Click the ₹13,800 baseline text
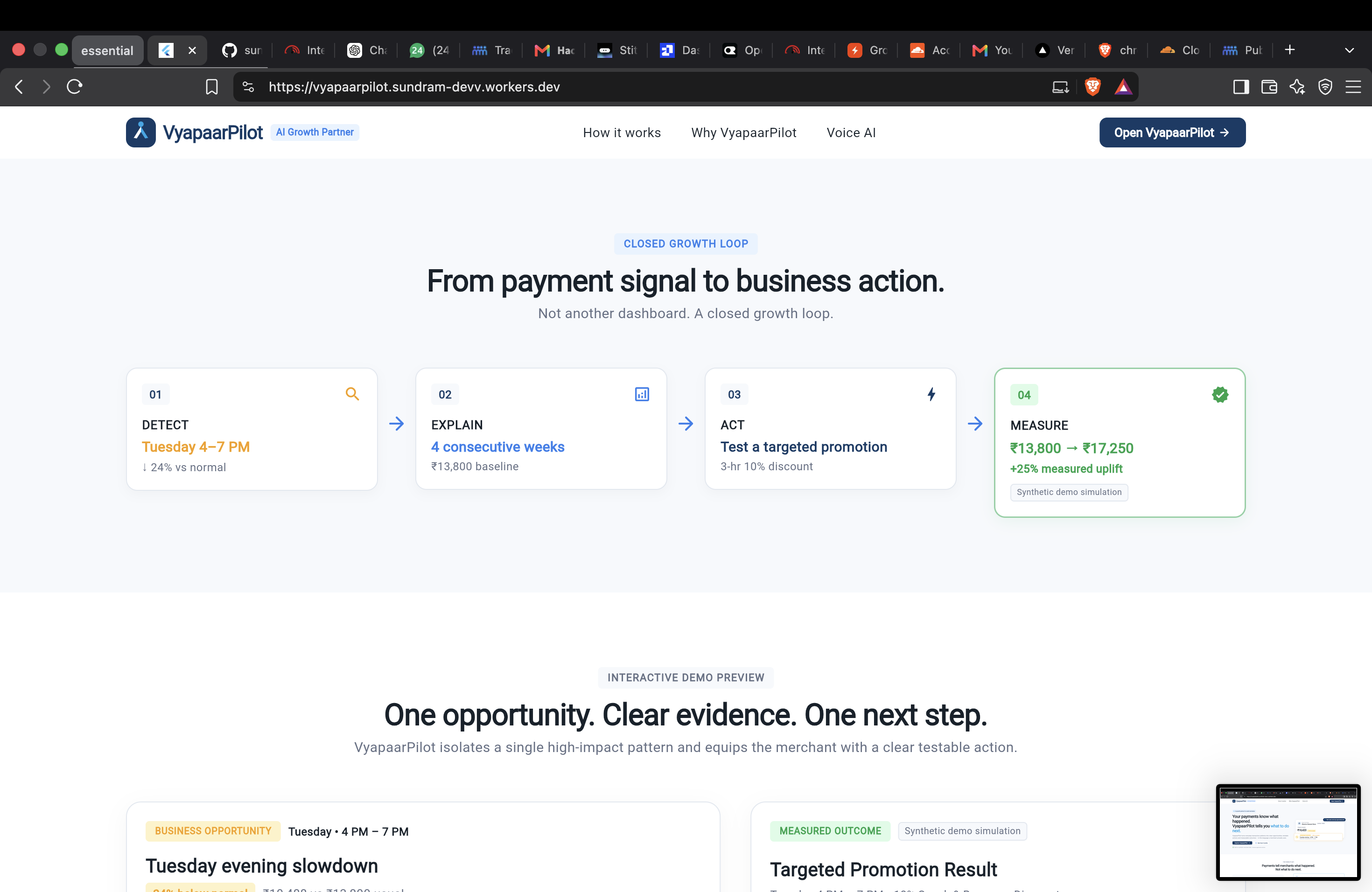Screen dimensions: 1372x892 (475, 467)
